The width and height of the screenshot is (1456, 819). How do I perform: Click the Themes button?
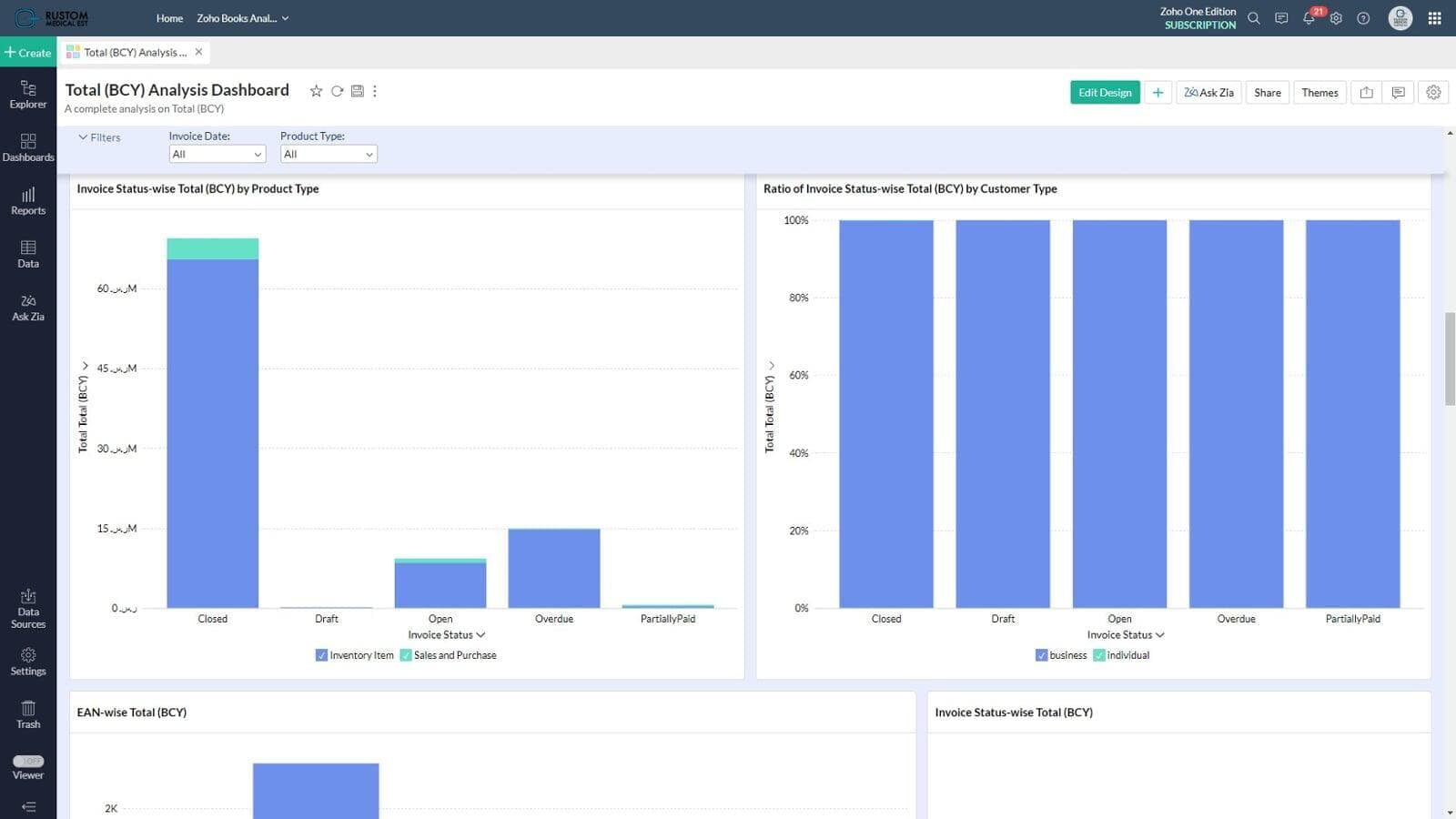click(1319, 92)
